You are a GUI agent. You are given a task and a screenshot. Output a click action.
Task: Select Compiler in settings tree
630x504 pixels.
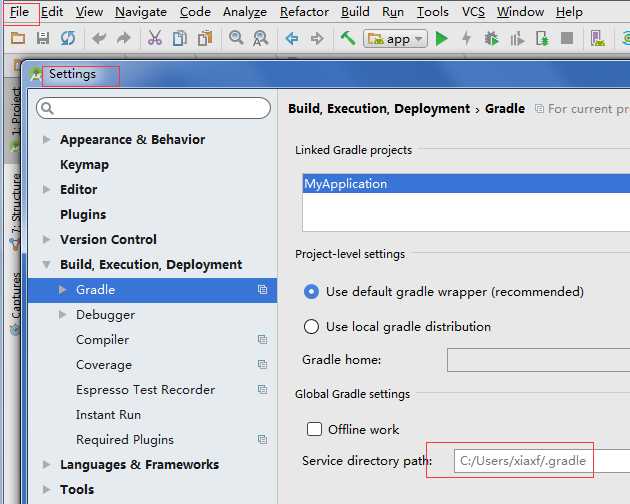point(102,340)
